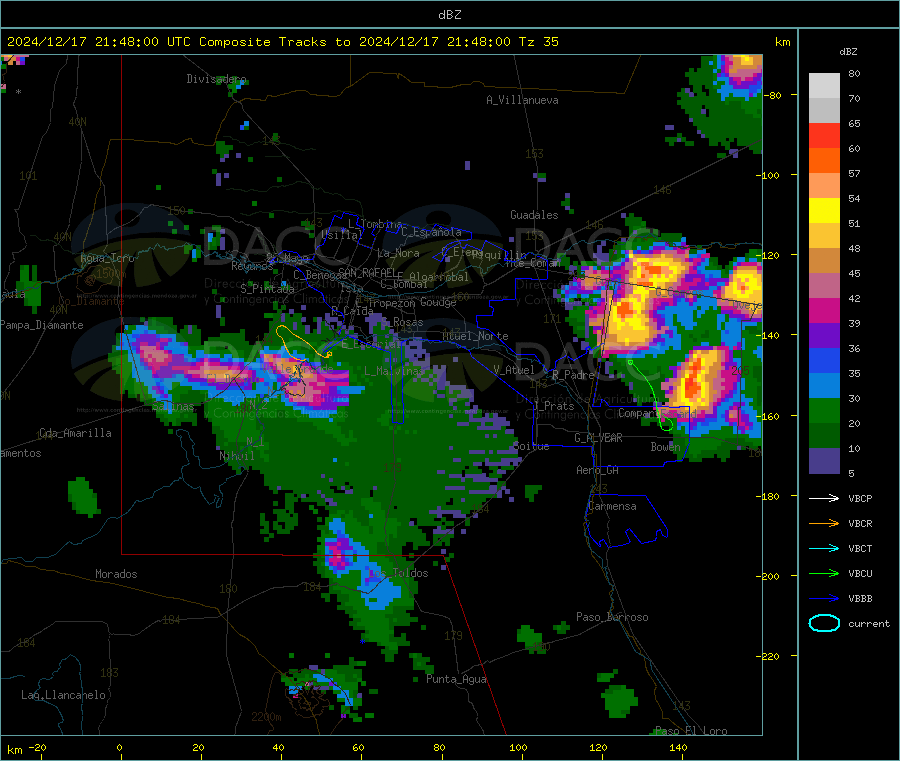Click the 'current' legend label
Viewport: 900px width, 761px height.
(869, 623)
